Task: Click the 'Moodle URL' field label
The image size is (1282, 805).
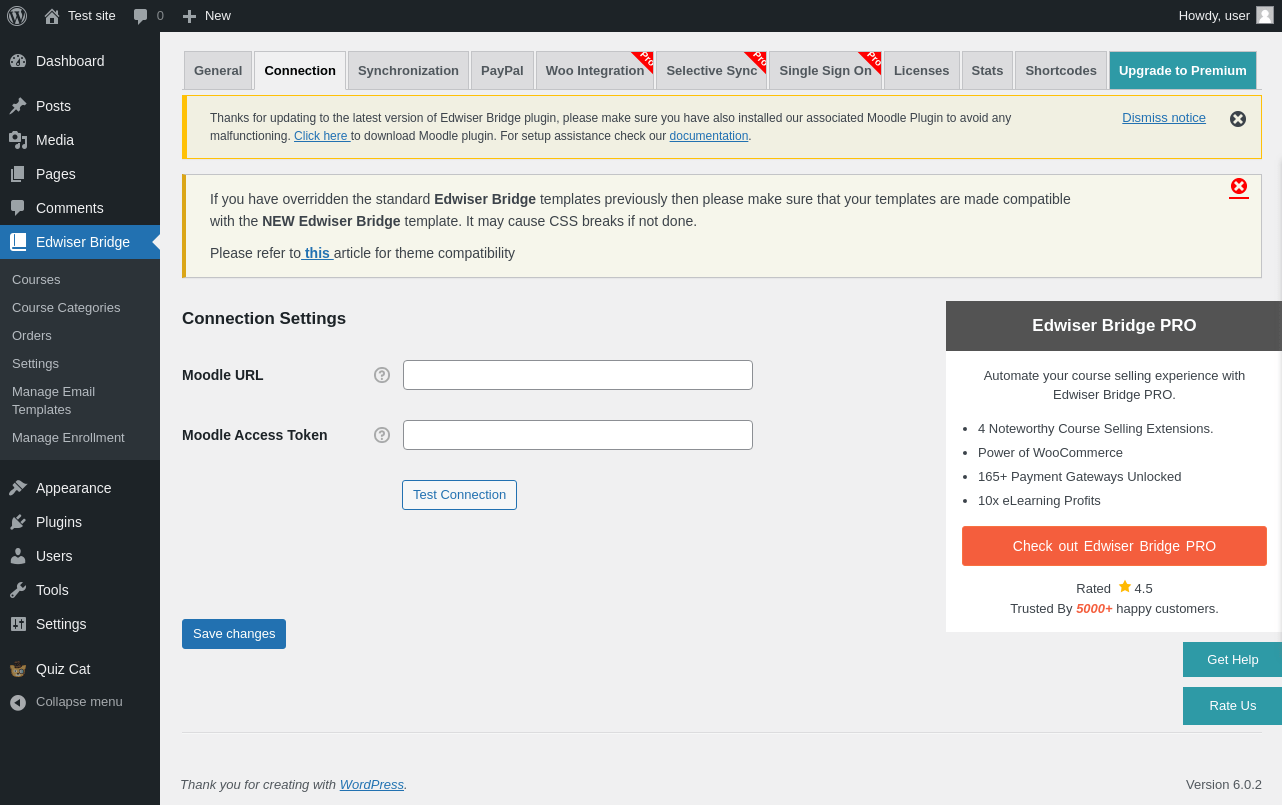Action: pyautogui.click(x=223, y=375)
